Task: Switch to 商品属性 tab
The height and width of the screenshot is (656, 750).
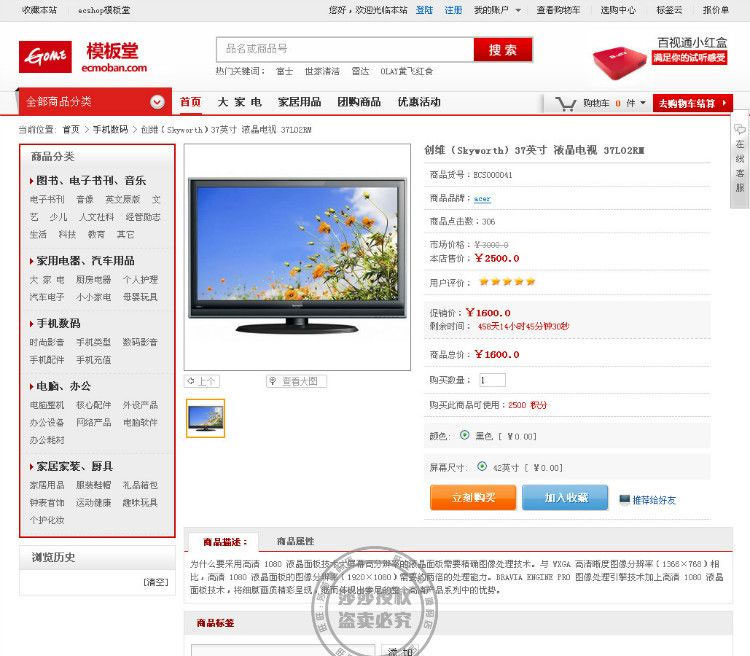Action: tap(296, 541)
